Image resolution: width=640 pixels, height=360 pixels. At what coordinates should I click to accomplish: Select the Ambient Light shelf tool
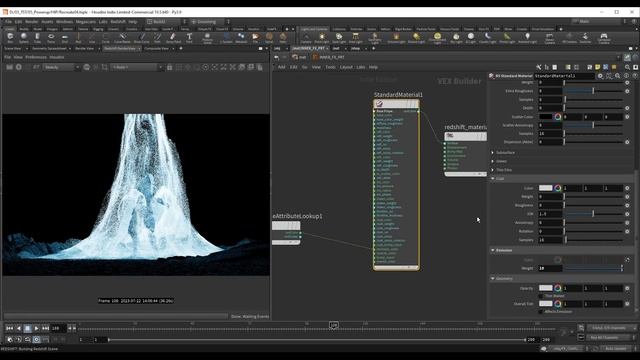point(527,38)
